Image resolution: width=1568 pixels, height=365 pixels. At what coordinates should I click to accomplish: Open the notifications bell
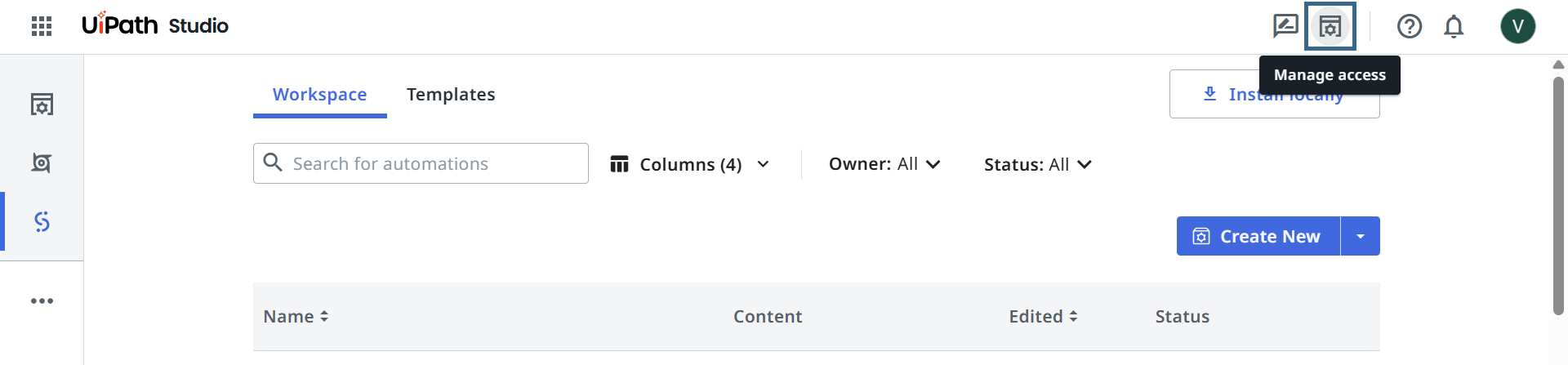coord(1454,26)
